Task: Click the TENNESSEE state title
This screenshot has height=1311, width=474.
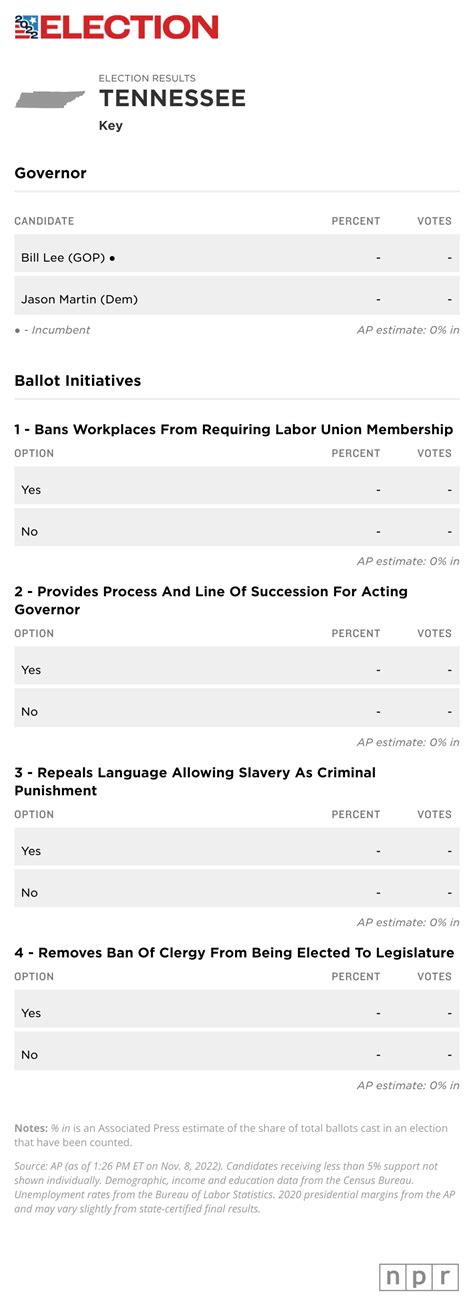Action: point(172,98)
